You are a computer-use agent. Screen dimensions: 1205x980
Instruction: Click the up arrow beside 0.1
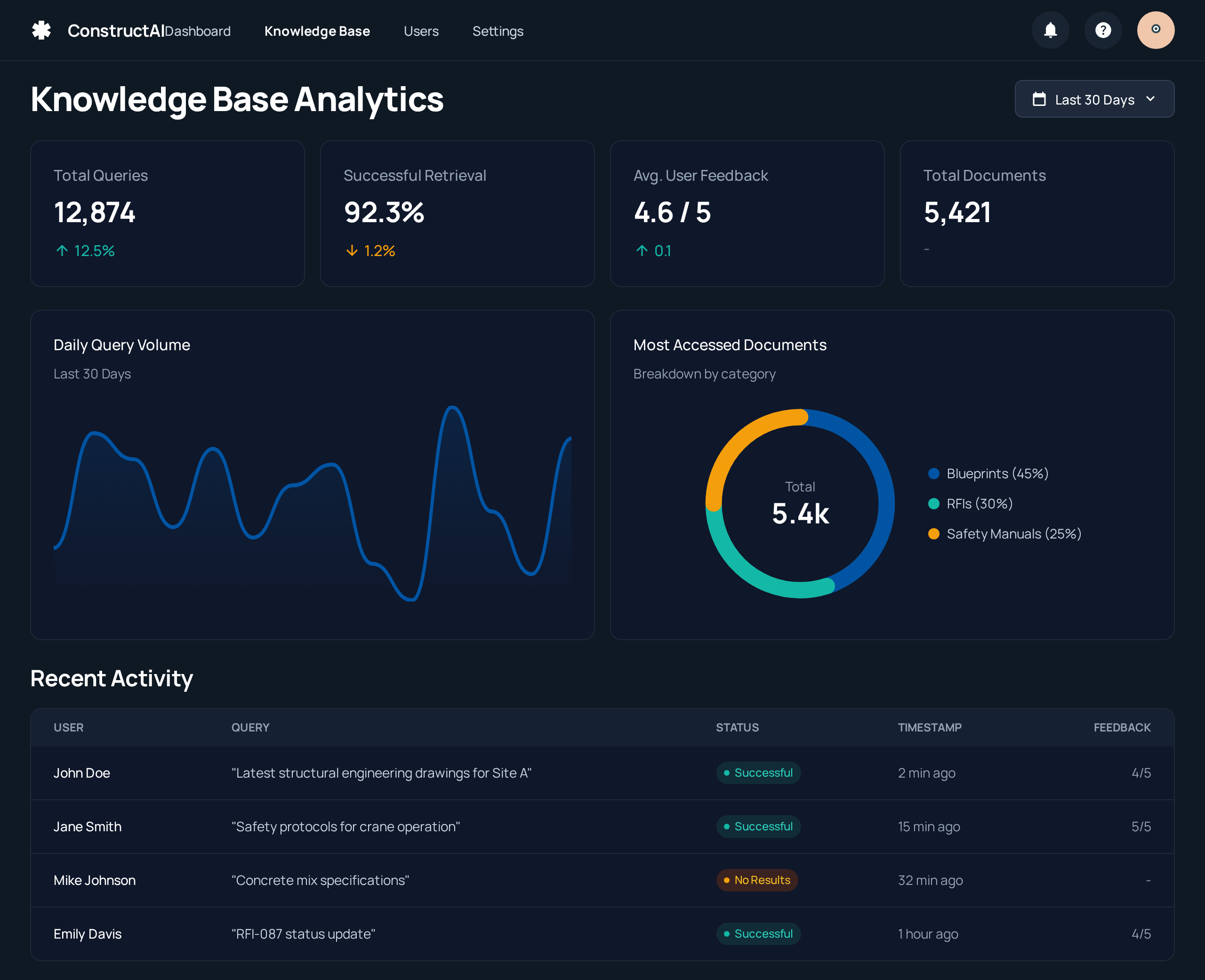point(642,250)
